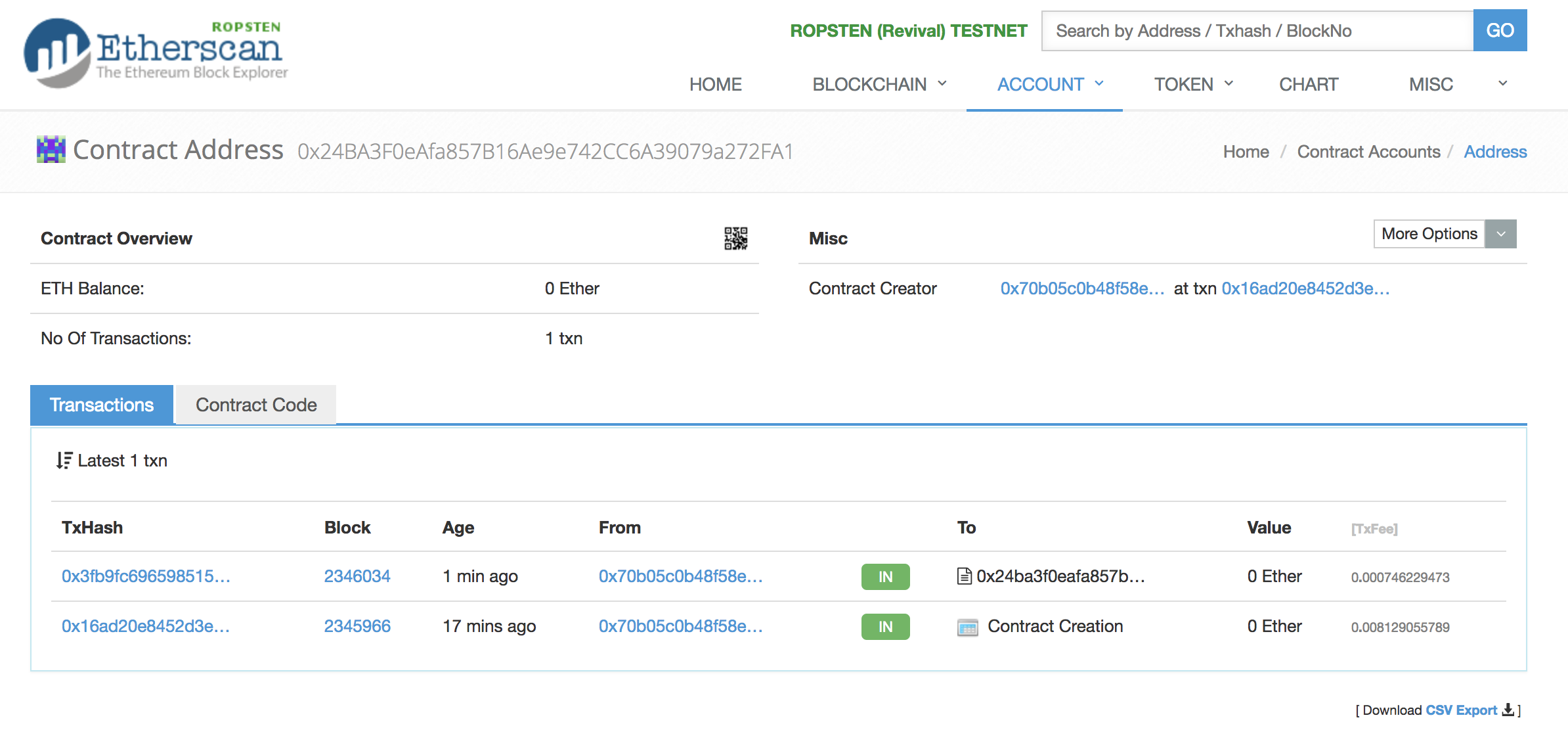Click the To address 0x24ba3f0eafa857b...
1568x749 pixels.
[1060, 576]
